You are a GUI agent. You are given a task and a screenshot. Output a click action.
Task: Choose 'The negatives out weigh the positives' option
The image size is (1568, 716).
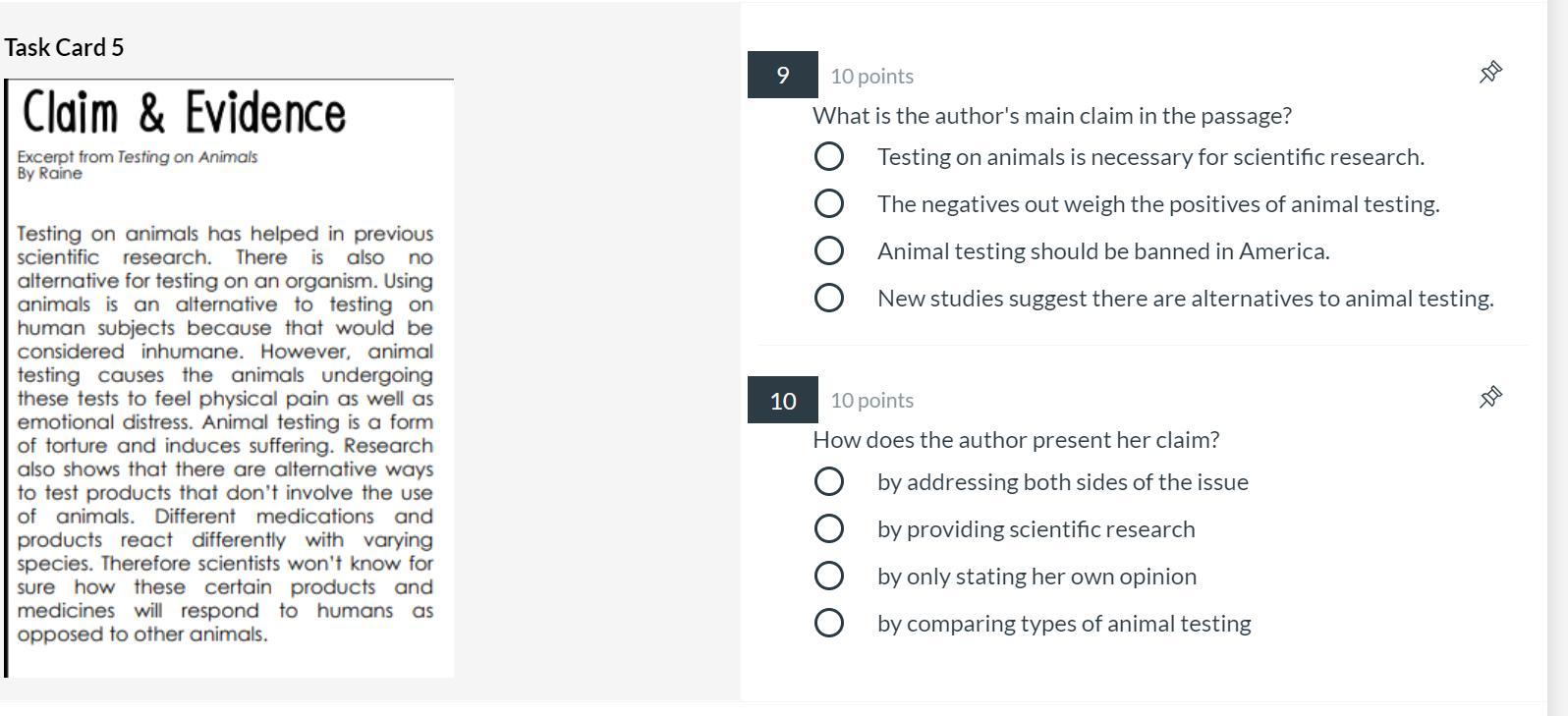[x=829, y=203]
